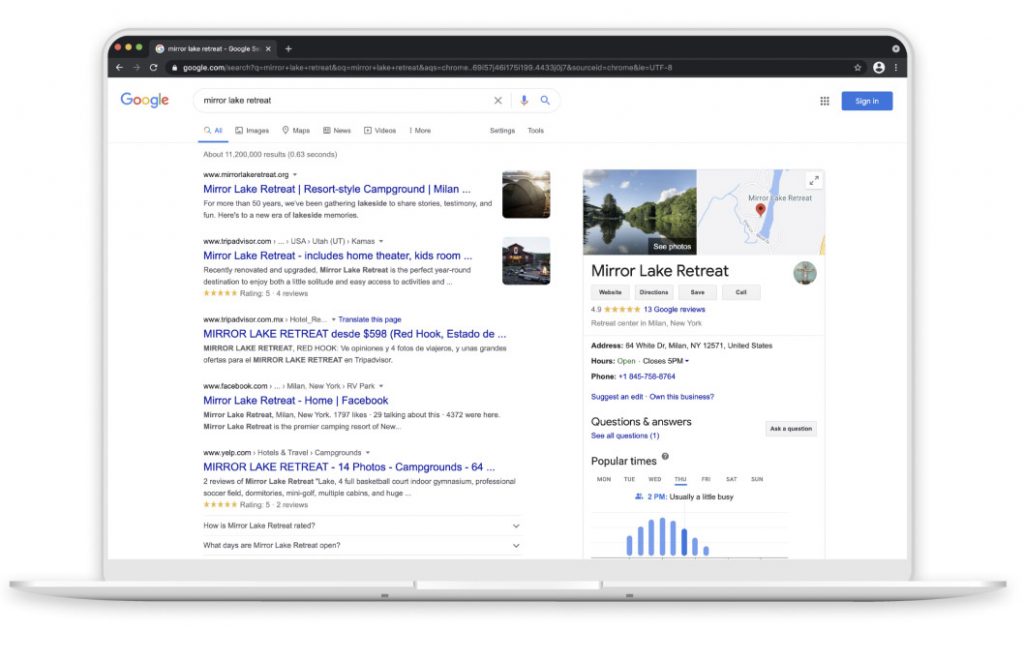Click Own this business? link
This screenshot has width=1024, height=662.
coord(682,397)
